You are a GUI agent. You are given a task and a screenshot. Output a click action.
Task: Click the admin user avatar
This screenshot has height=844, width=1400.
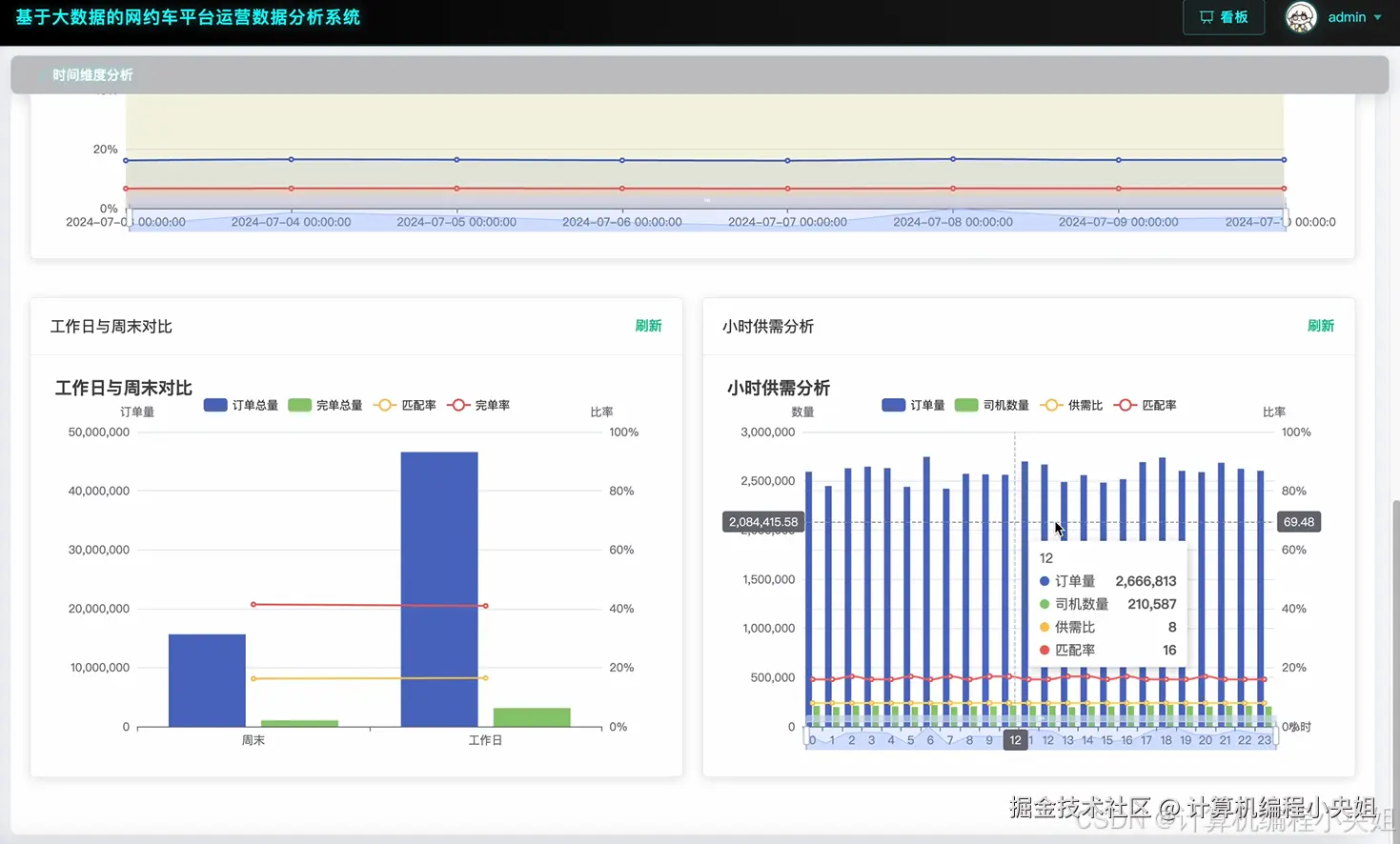(x=1301, y=17)
